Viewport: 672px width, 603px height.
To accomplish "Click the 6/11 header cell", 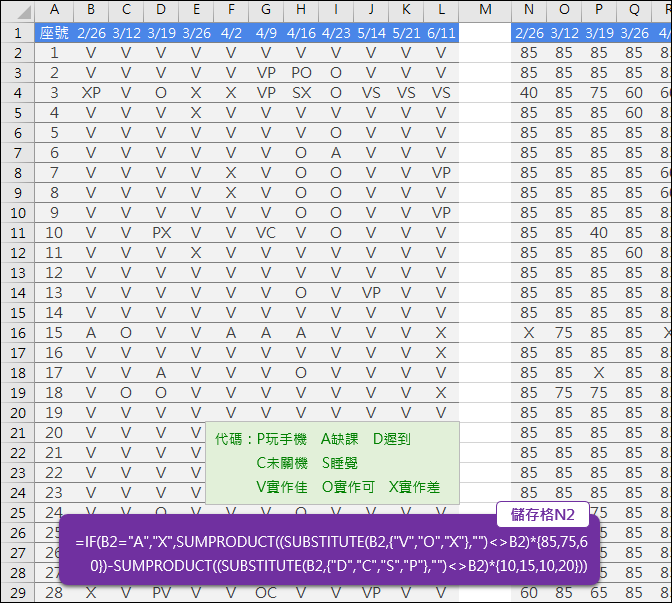I will coord(441,33).
